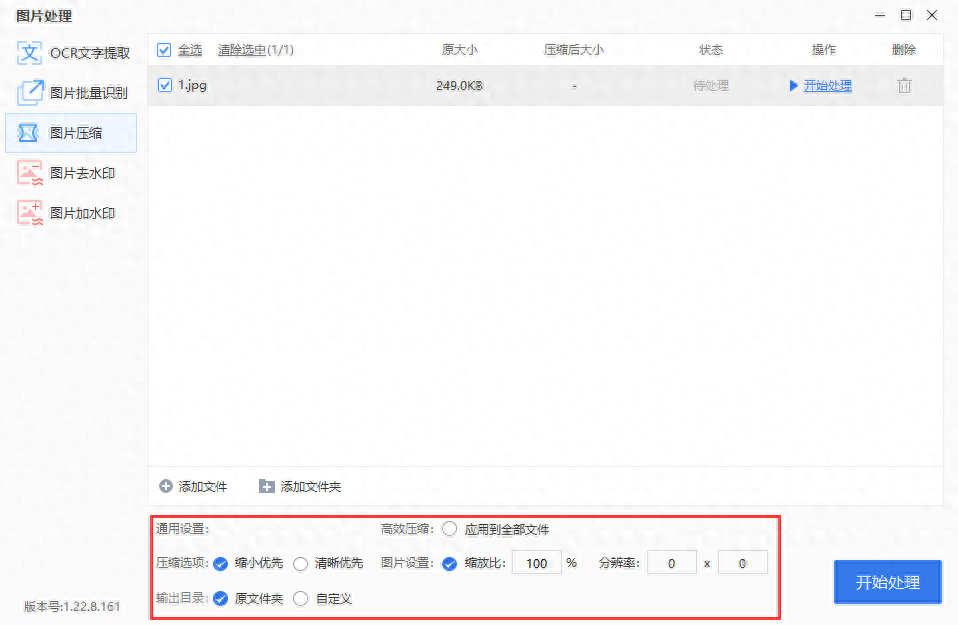Image resolution: width=958 pixels, height=625 pixels.
Task: Uncheck the 1.jpg file checkbox
Action: point(165,86)
